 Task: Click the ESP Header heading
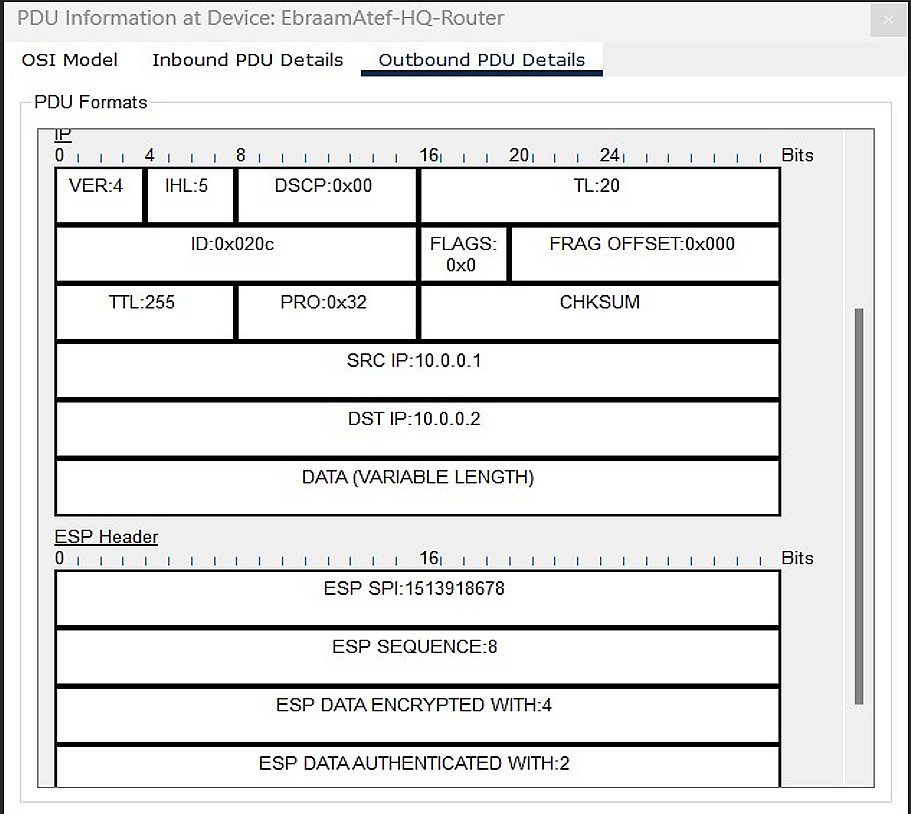(106, 536)
